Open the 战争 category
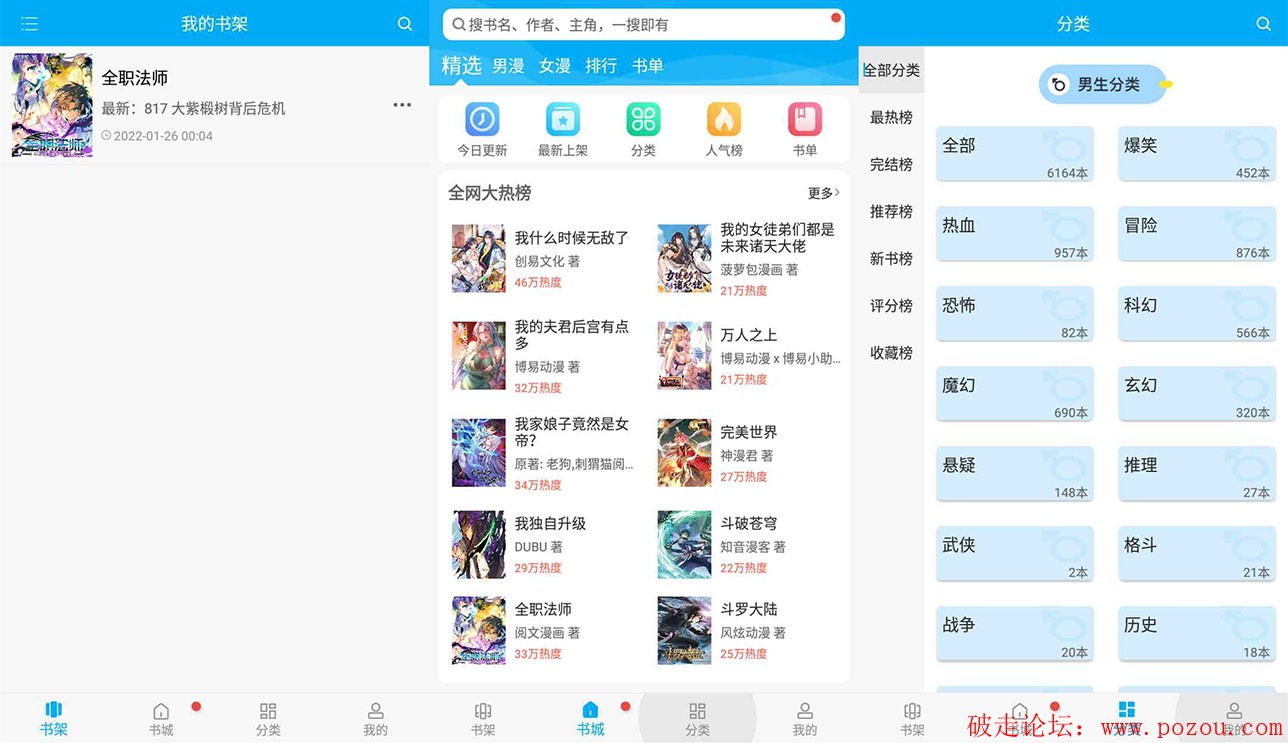The width and height of the screenshot is (1288, 743). click(1015, 636)
